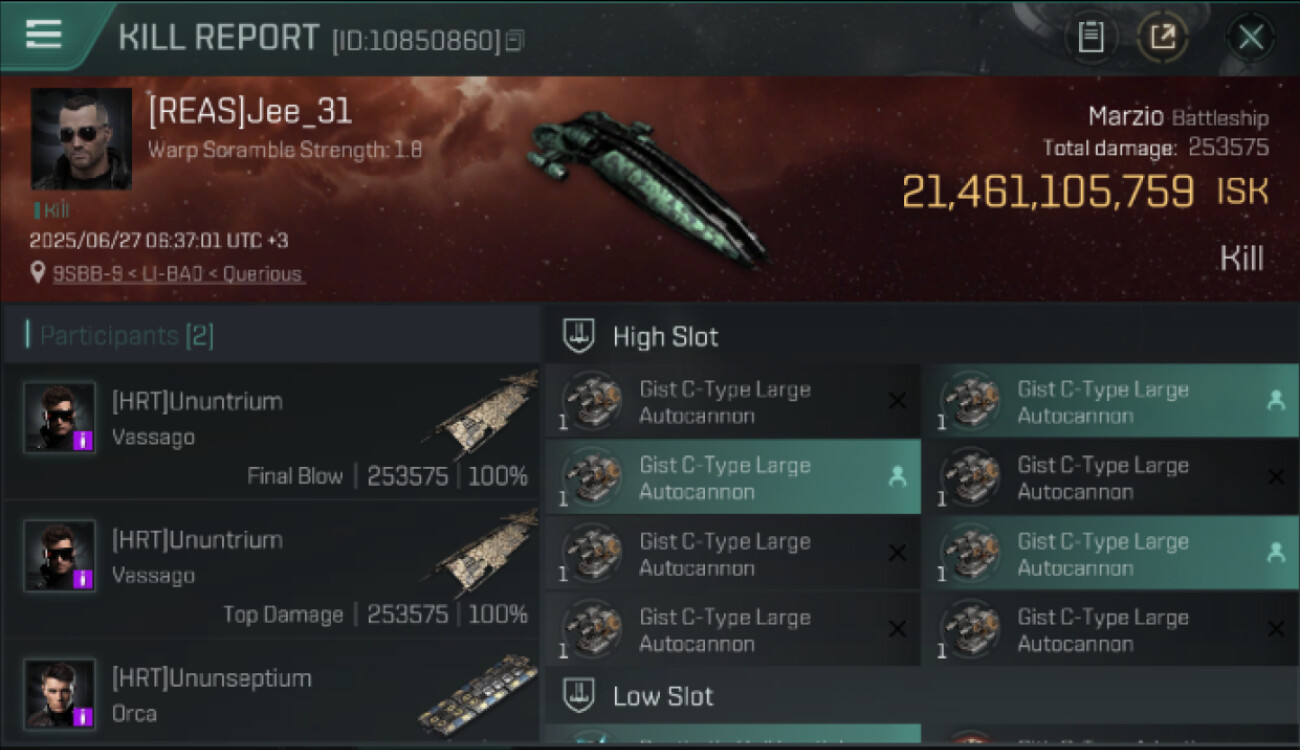The height and width of the screenshot is (750, 1300).
Task: Open the hamburger main menu
Action: tap(43, 34)
